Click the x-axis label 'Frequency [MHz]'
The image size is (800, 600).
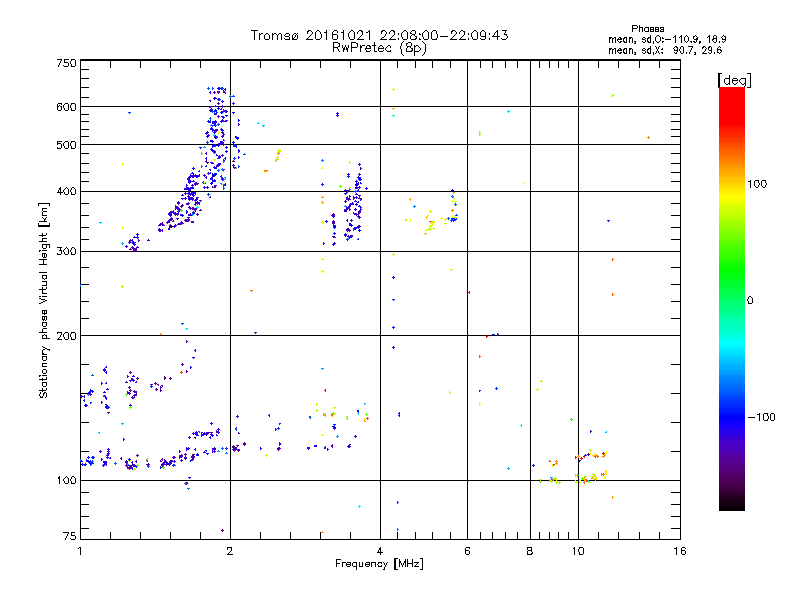[379, 564]
